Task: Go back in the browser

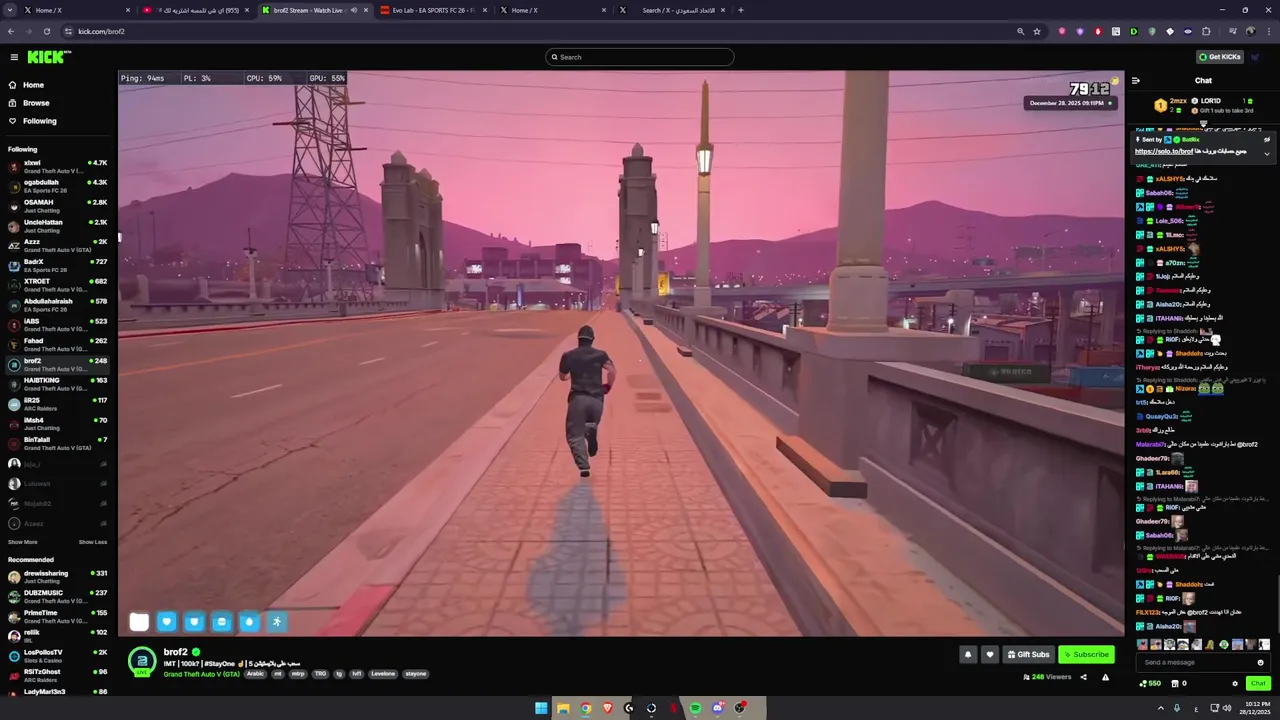Action: pyautogui.click(x=11, y=31)
